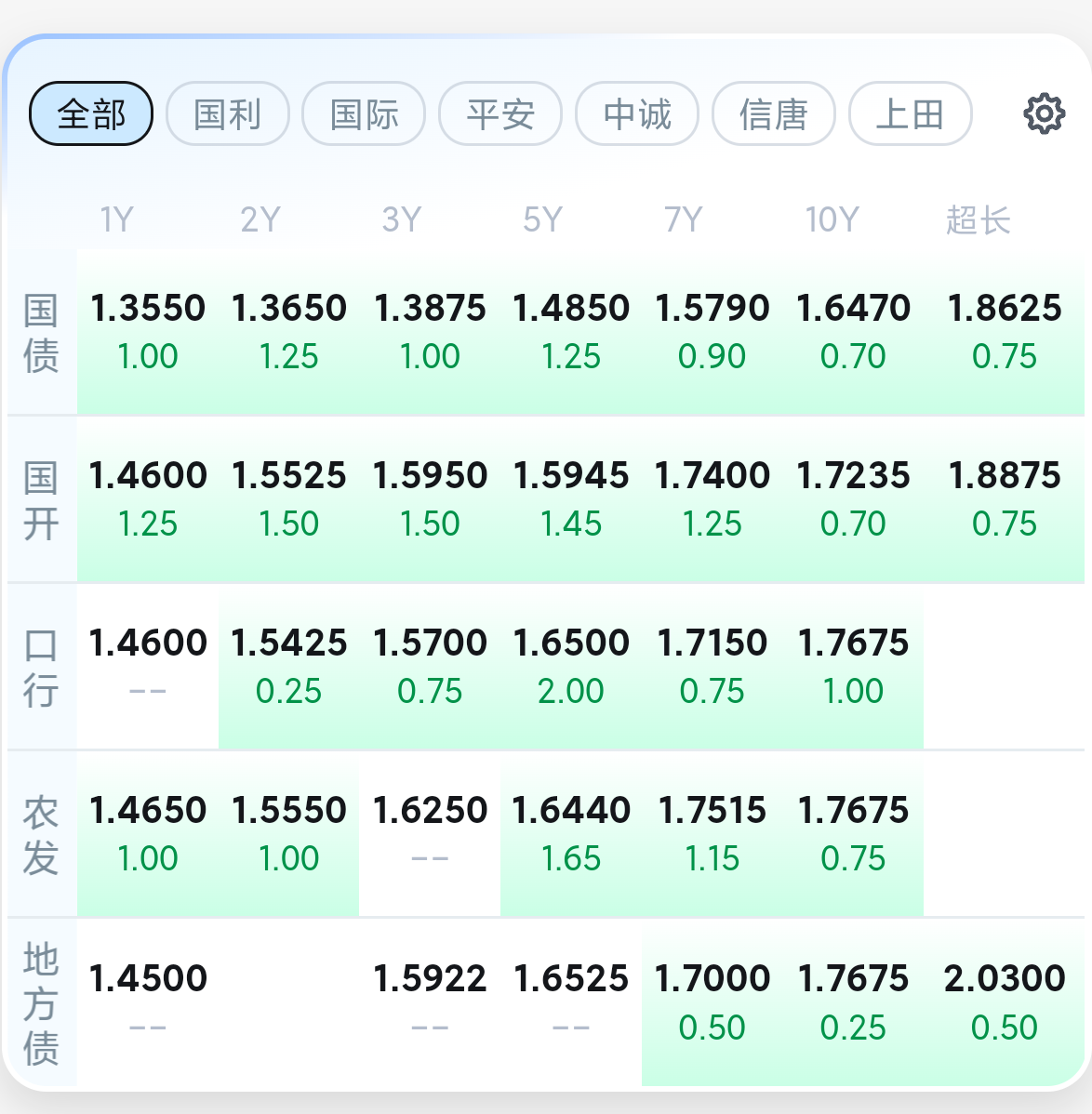Viewport: 1092px width, 1114px height.
Task: Switch to the 国利 filter
Action: point(227,113)
